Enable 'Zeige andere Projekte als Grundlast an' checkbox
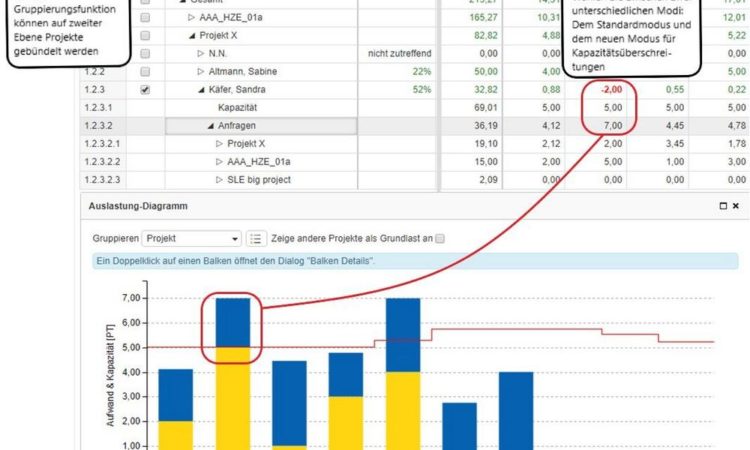 (x=440, y=238)
